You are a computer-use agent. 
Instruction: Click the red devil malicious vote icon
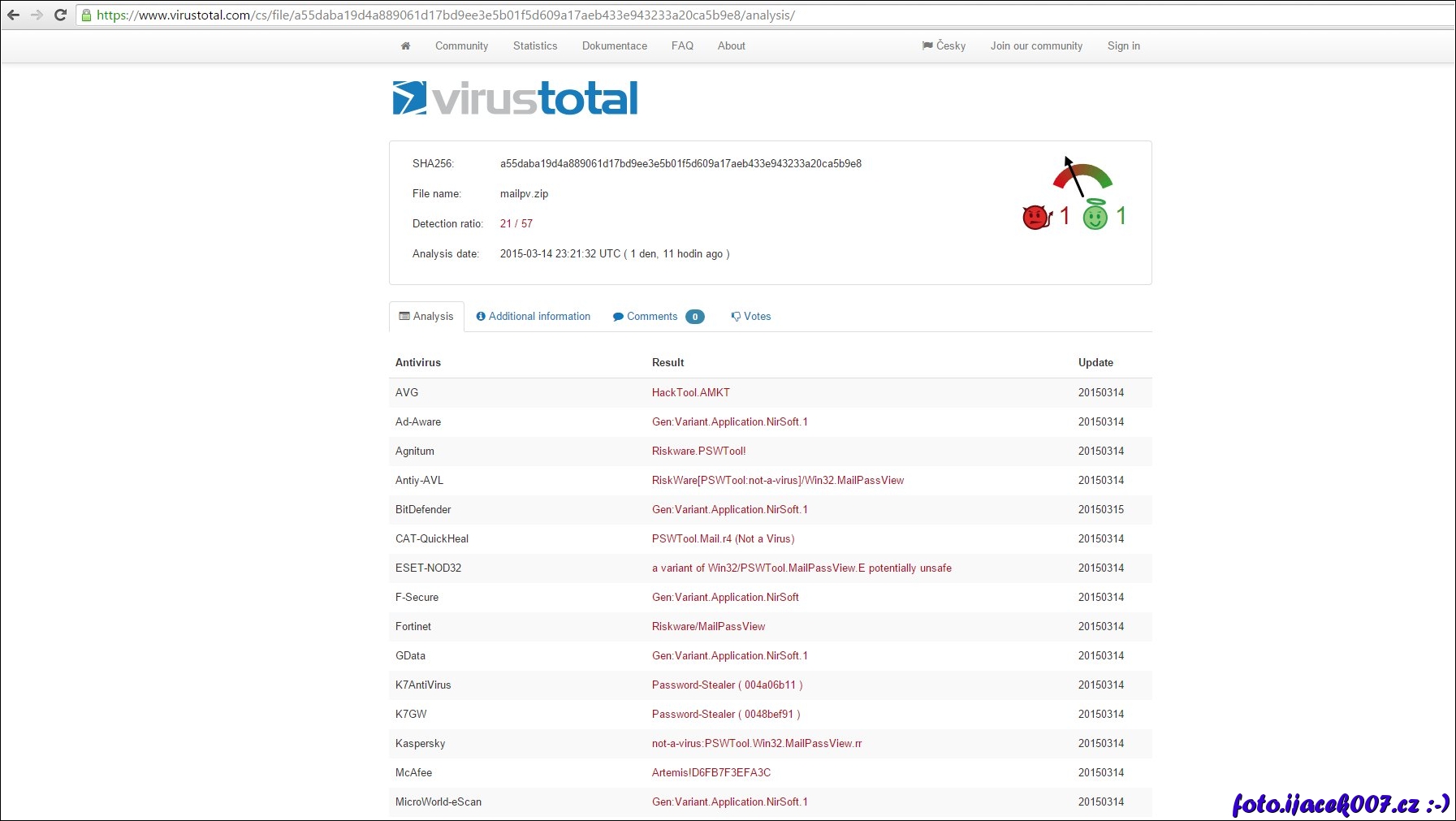coord(1036,217)
